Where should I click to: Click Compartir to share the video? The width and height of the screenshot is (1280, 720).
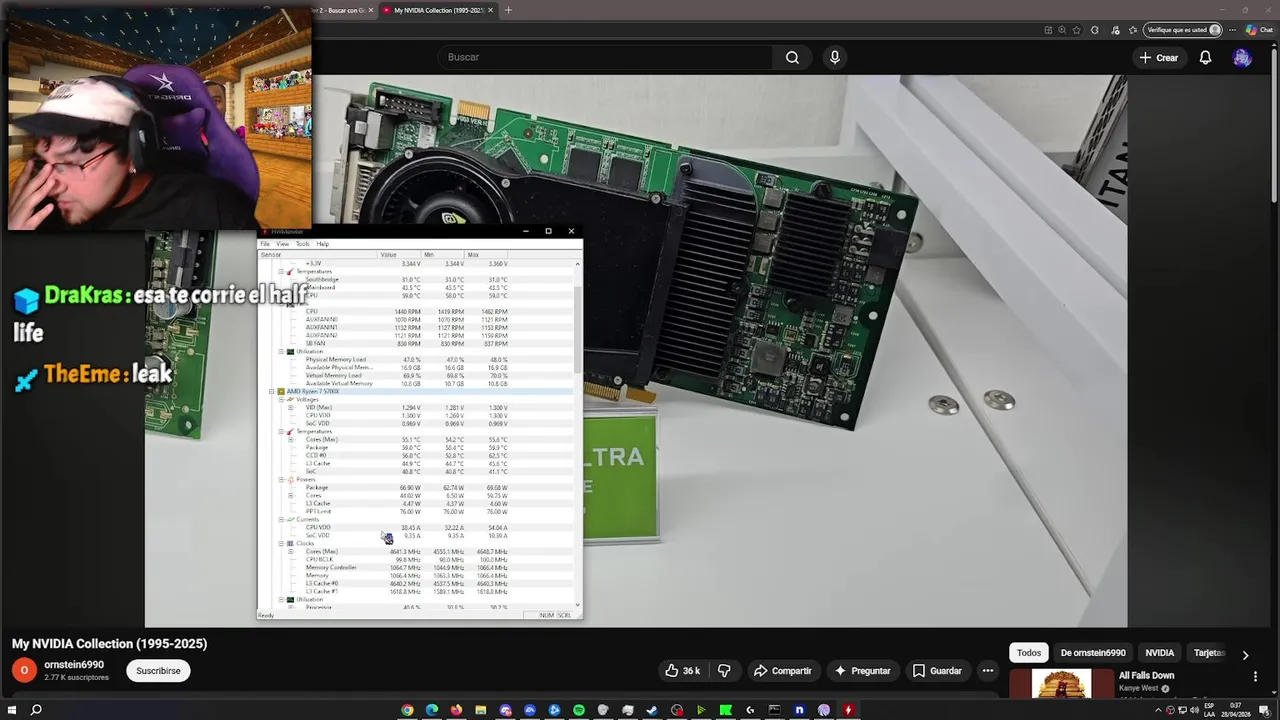point(782,671)
